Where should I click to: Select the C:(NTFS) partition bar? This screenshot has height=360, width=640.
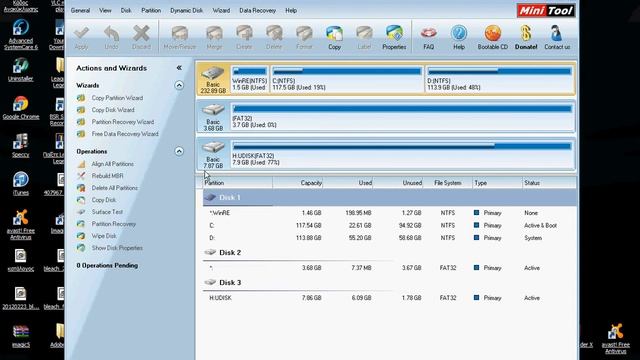[x=347, y=79]
